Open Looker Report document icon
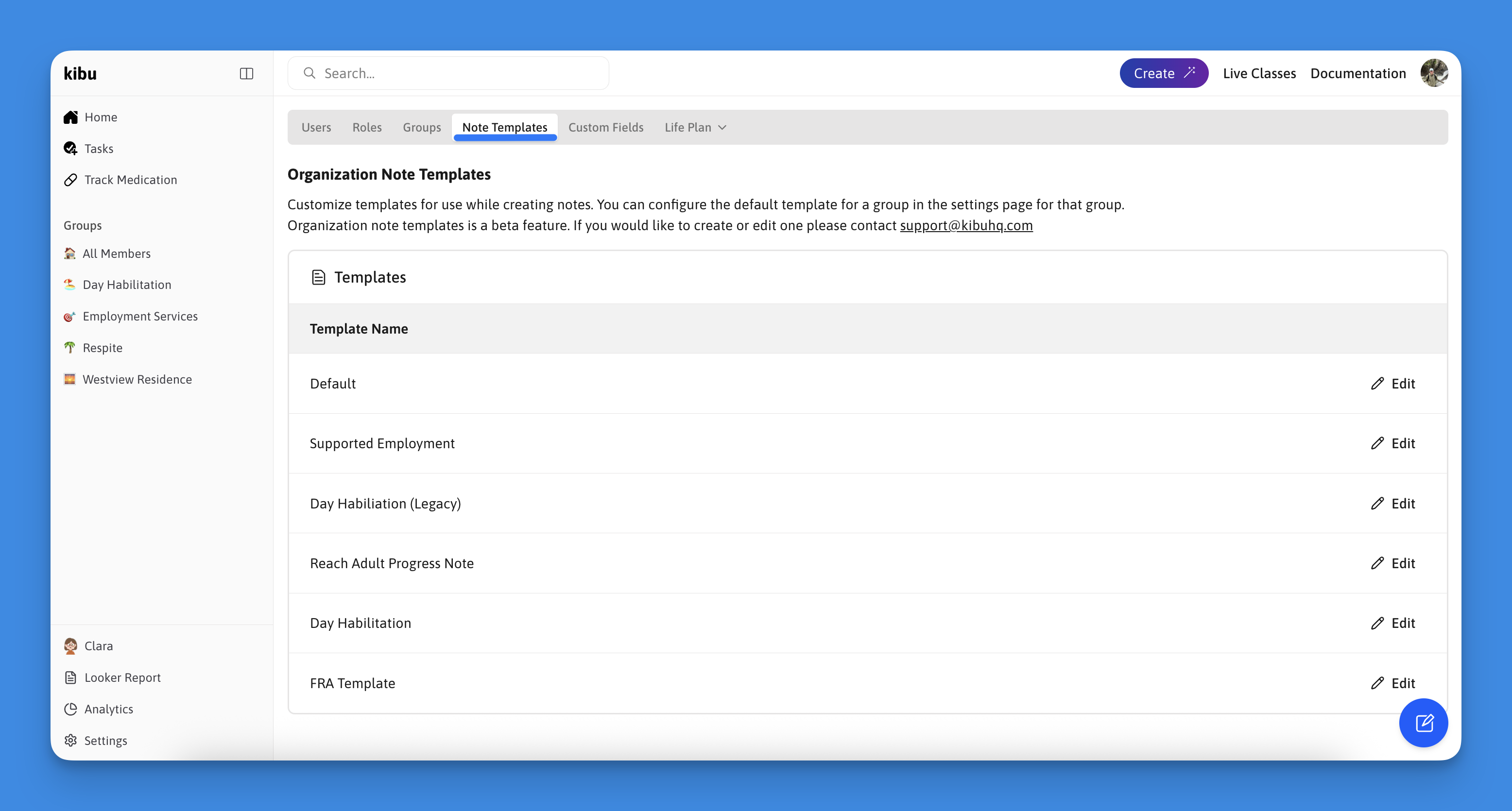The image size is (1512, 811). tap(70, 677)
